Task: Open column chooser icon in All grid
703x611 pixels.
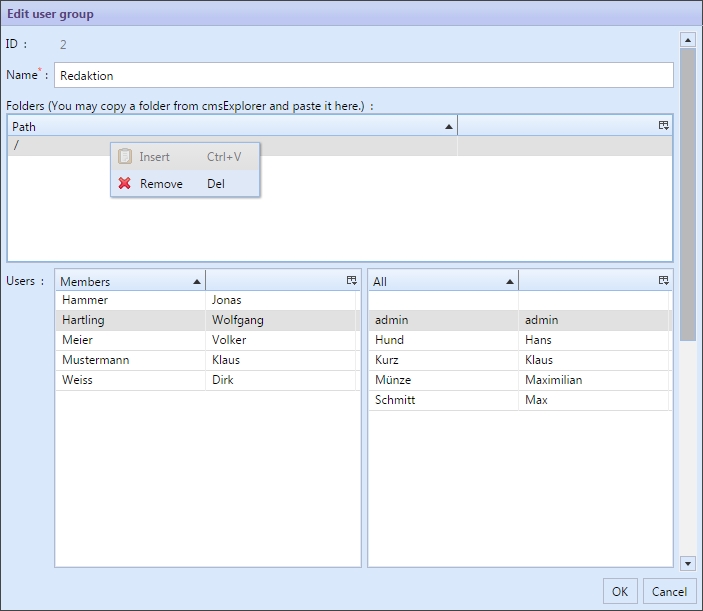Action: (x=663, y=281)
